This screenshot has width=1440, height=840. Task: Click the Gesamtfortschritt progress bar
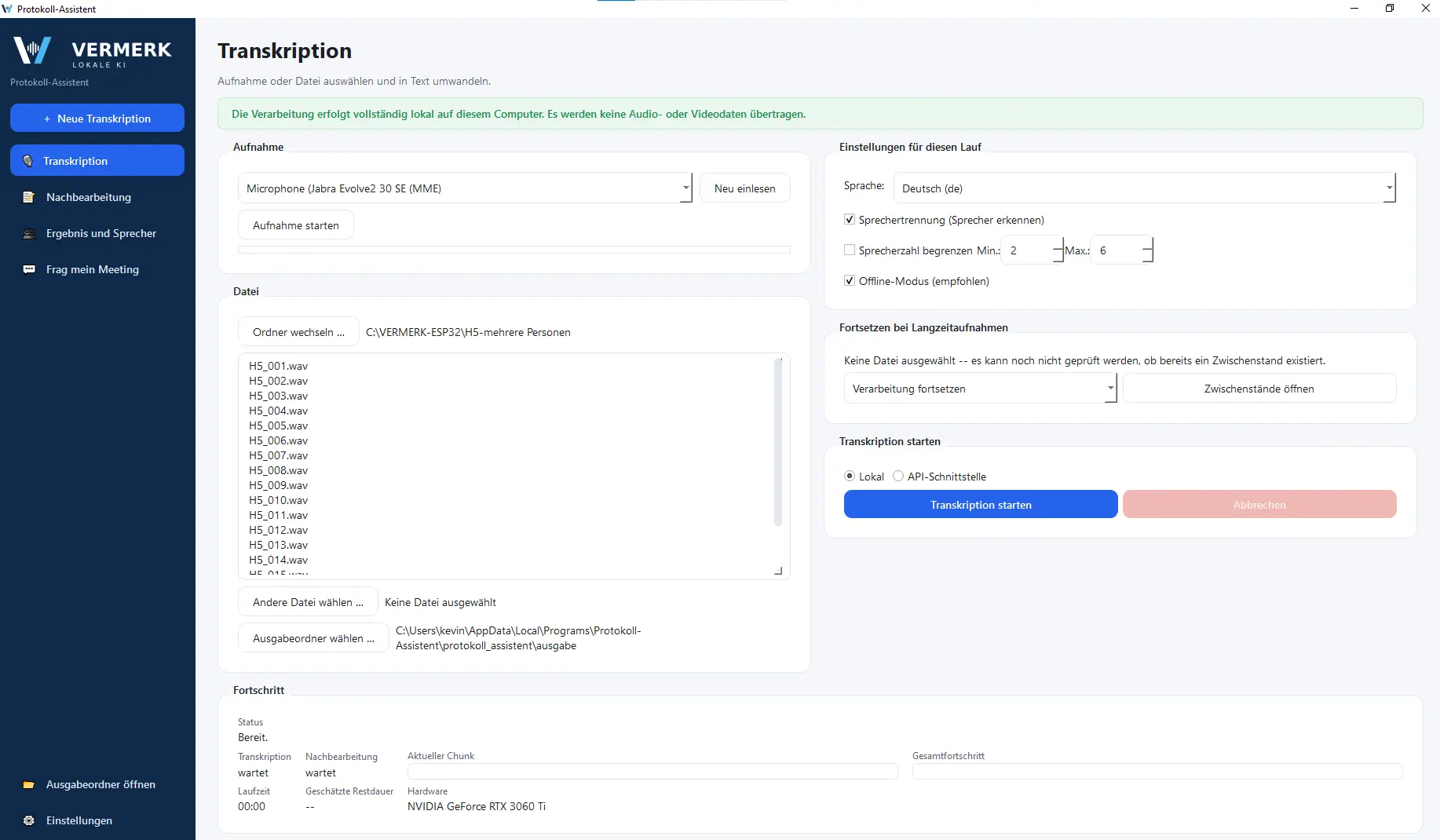(x=1157, y=772)
